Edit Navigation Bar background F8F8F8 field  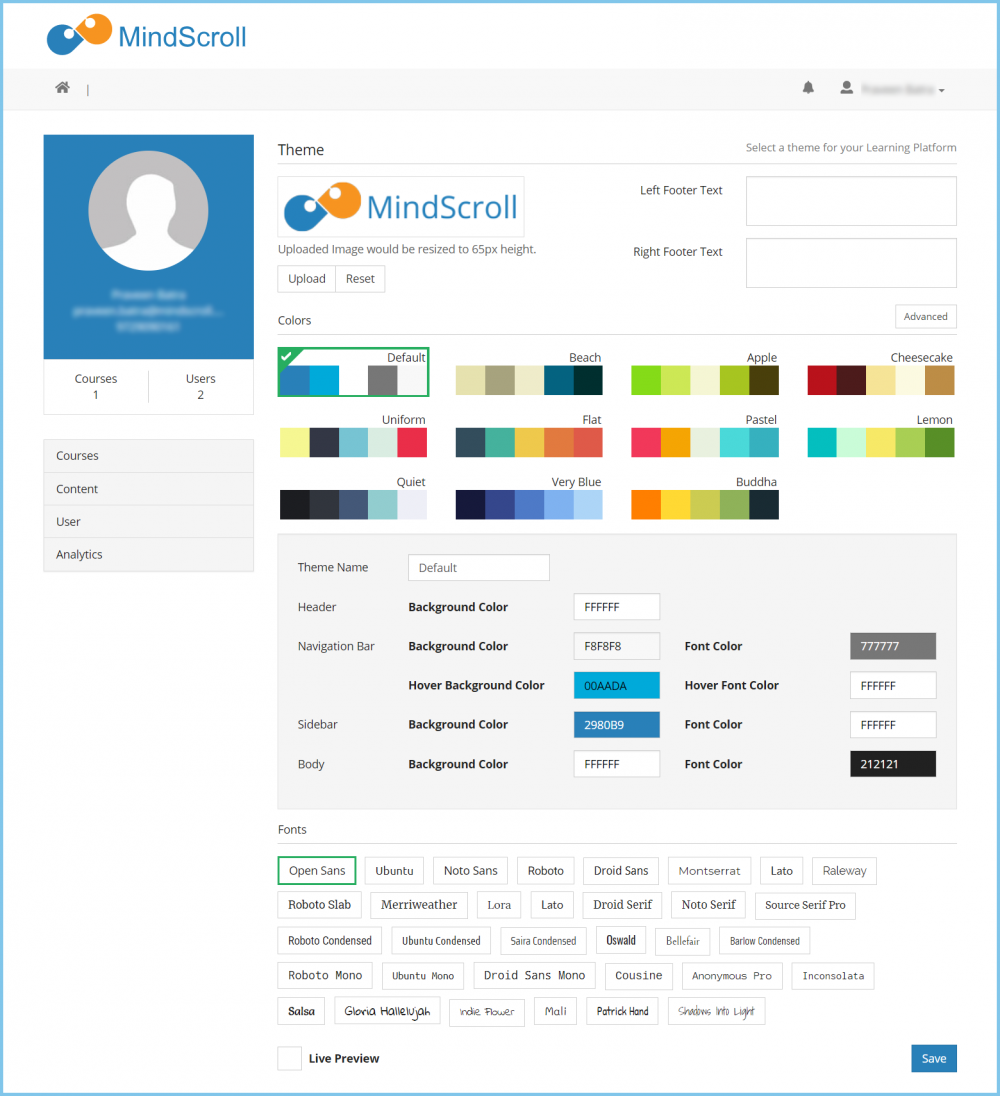(616, 646)
